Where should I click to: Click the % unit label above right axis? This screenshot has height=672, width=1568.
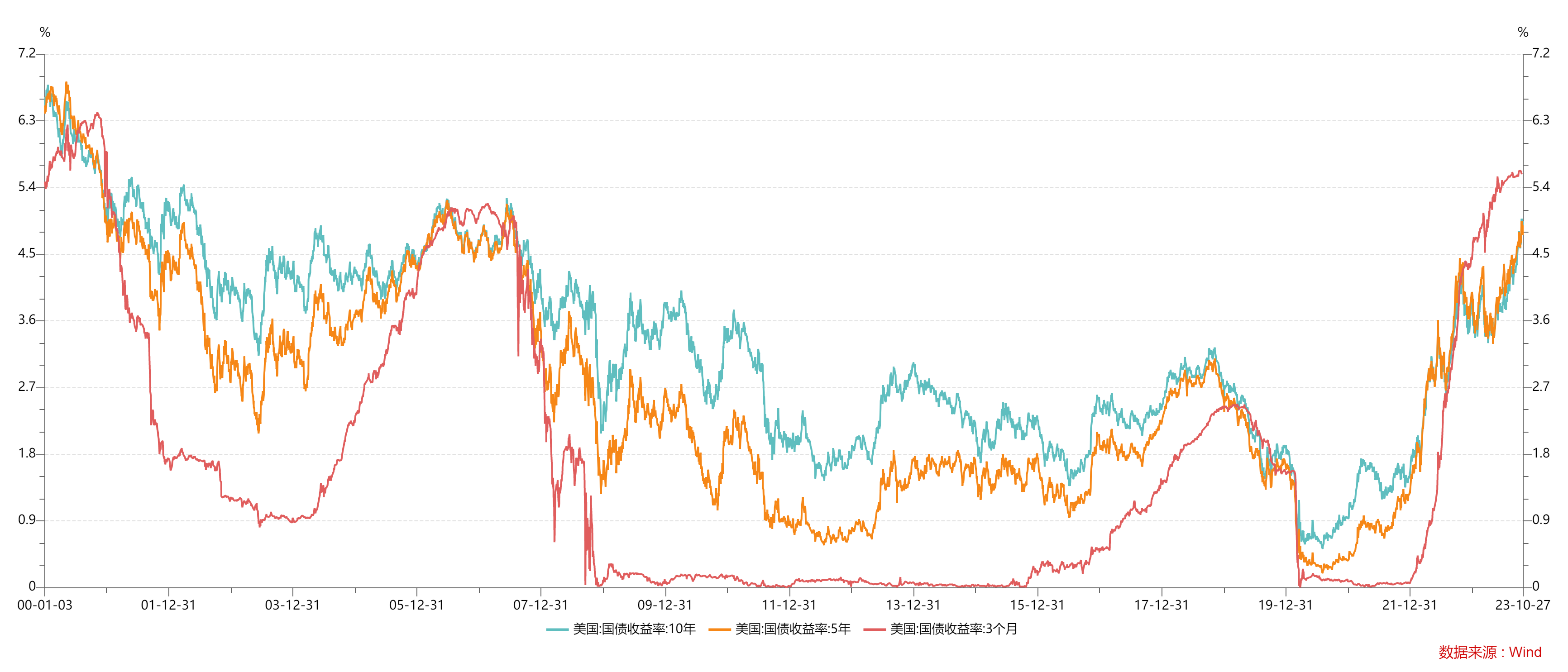pyautogui.click(x=1523, y=32)
